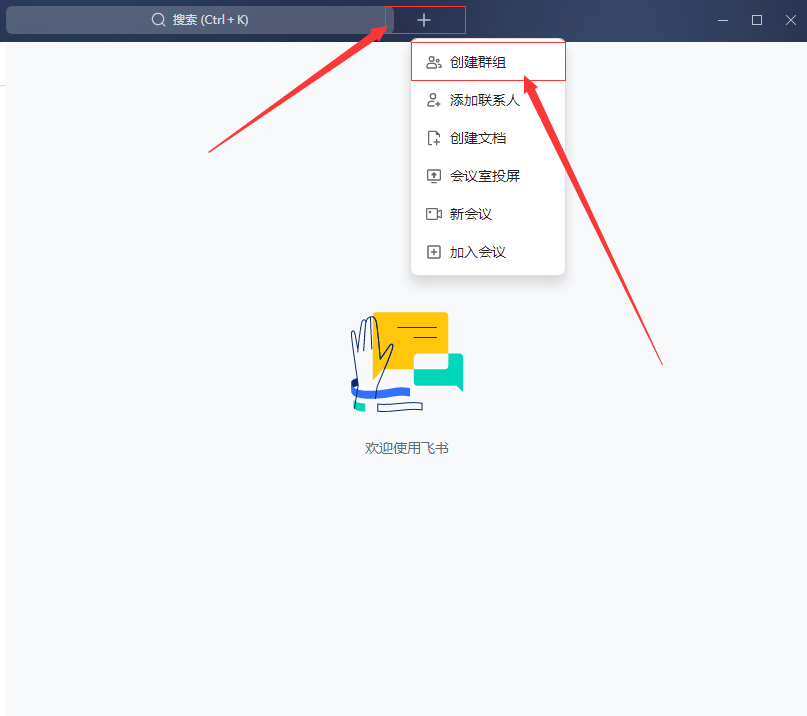Image resolution: width=807 pixels, height=716 pixels.
Task: Focus the 搜索 (Ctrl+K) search box
Action: click(x=200, y=20)
